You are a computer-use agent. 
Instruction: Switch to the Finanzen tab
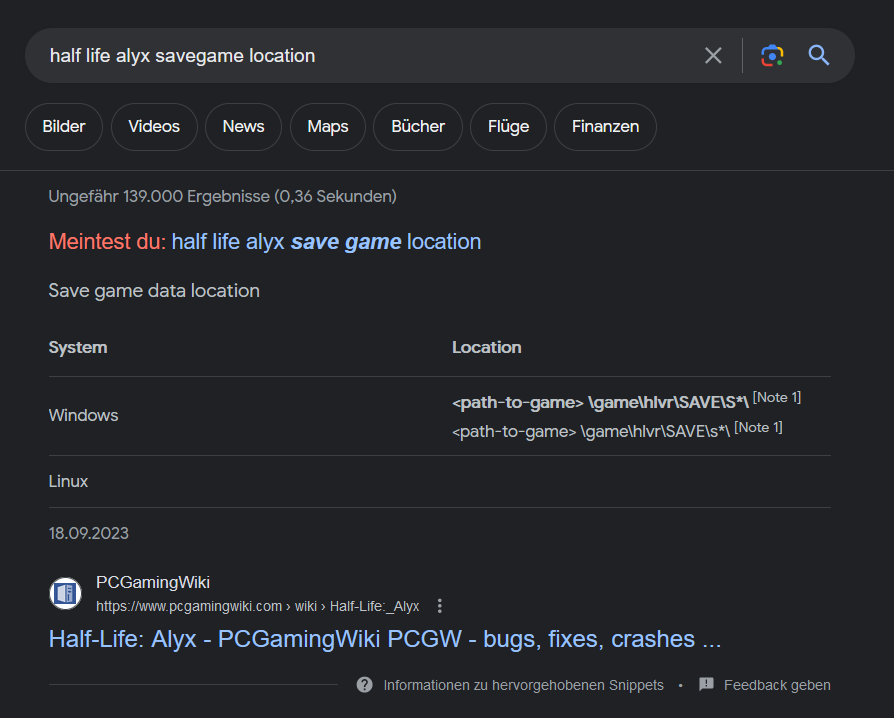[x=606, y=127]
